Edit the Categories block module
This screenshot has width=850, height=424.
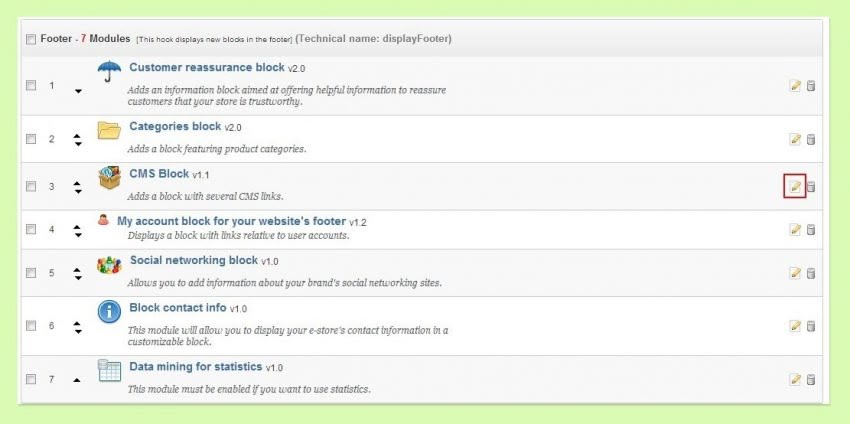(795, 139)
